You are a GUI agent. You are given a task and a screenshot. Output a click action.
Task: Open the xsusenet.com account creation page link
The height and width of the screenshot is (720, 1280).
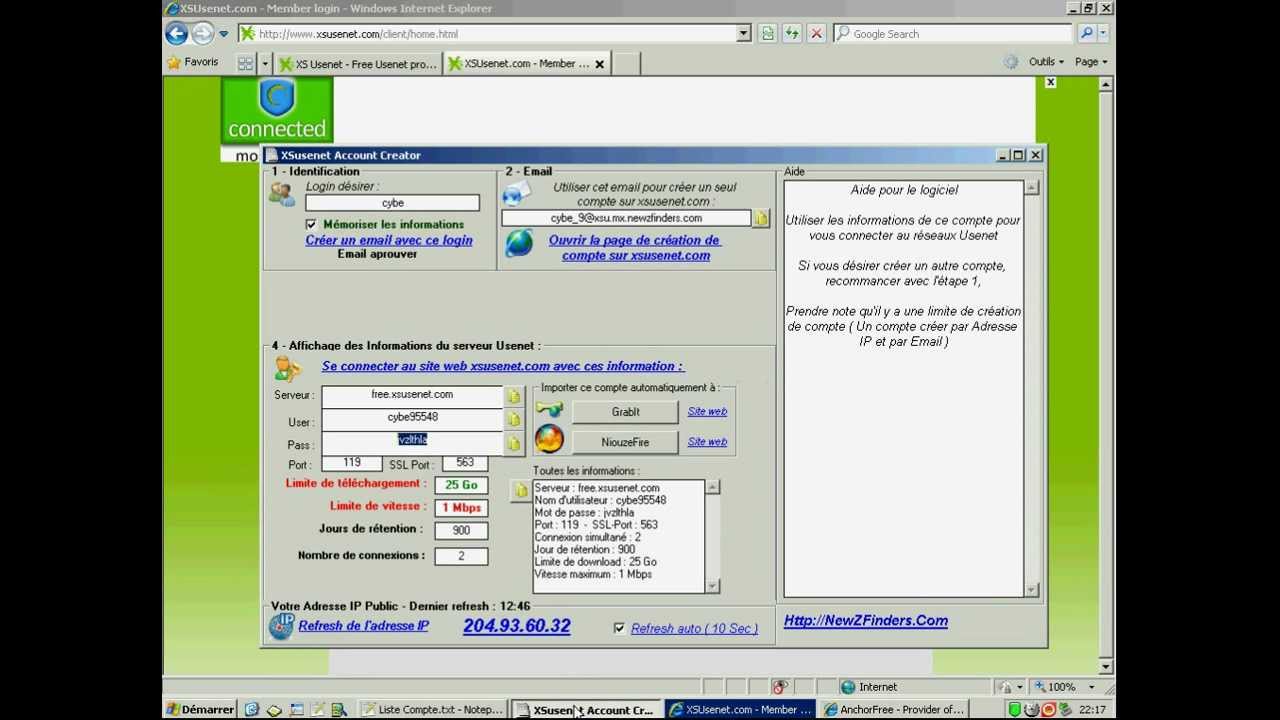click(x=635, y=248)
